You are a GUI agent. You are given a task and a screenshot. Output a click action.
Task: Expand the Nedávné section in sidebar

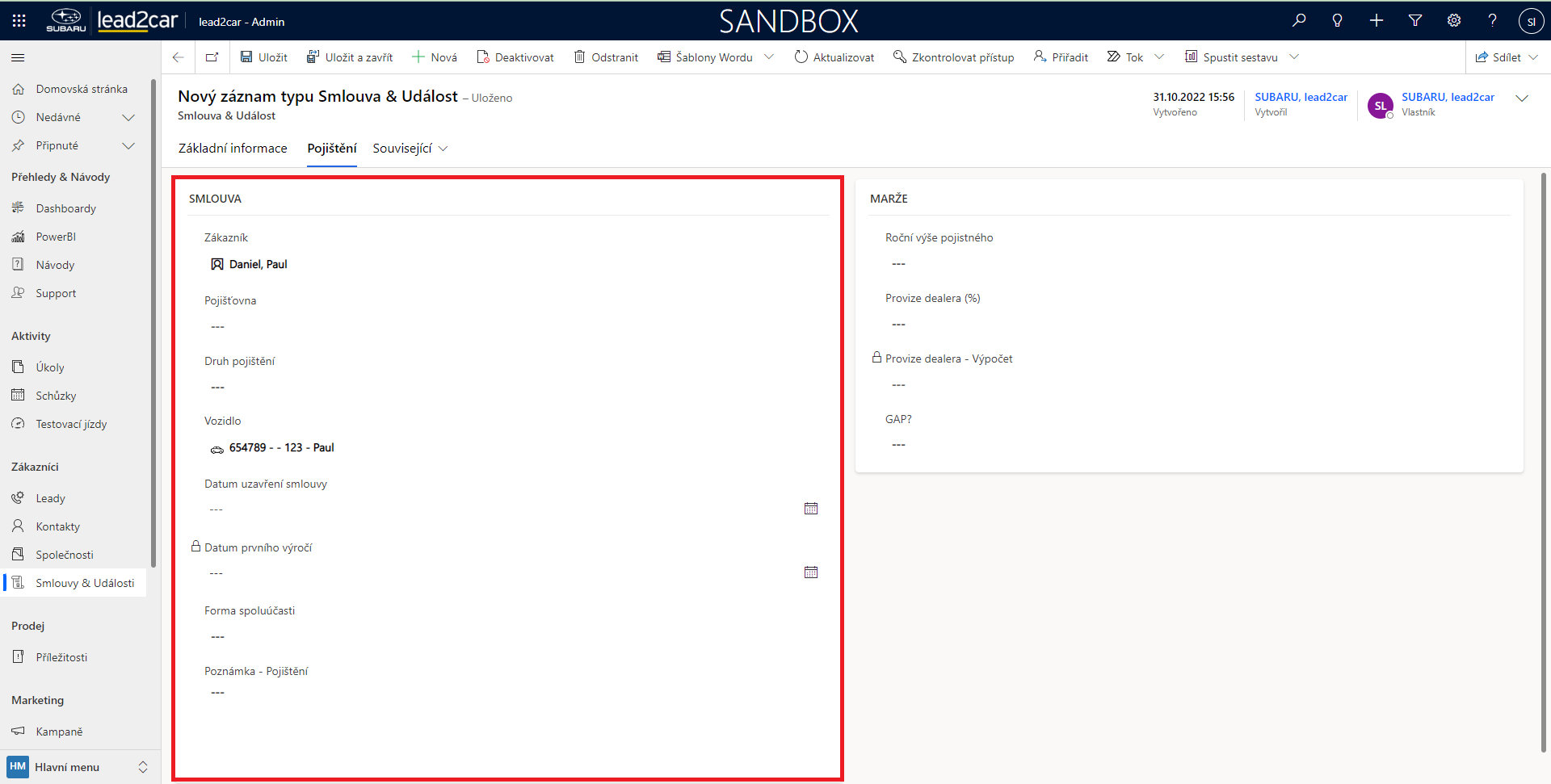click(128, 117)
